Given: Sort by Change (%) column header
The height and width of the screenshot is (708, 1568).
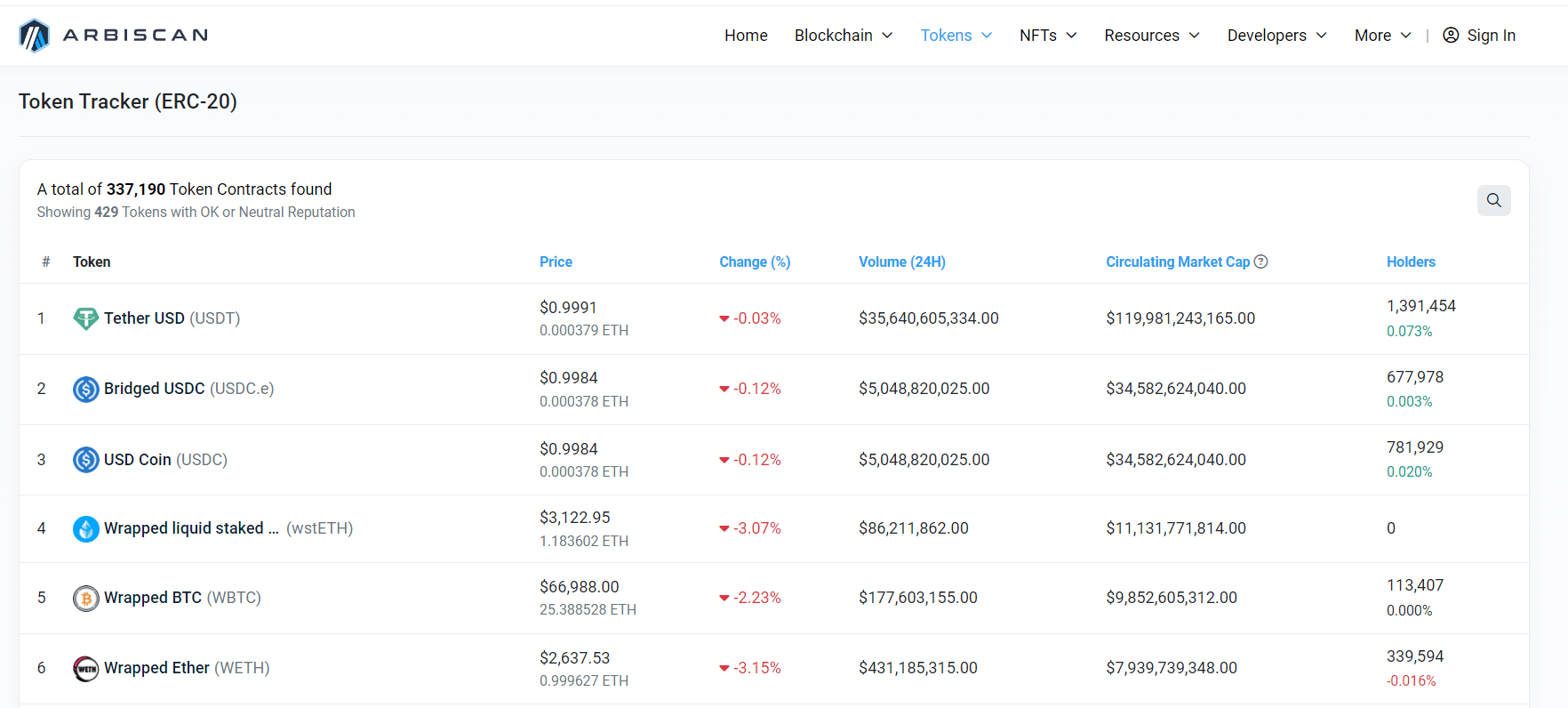Looking at the screenshot, I should pos(755,261).
